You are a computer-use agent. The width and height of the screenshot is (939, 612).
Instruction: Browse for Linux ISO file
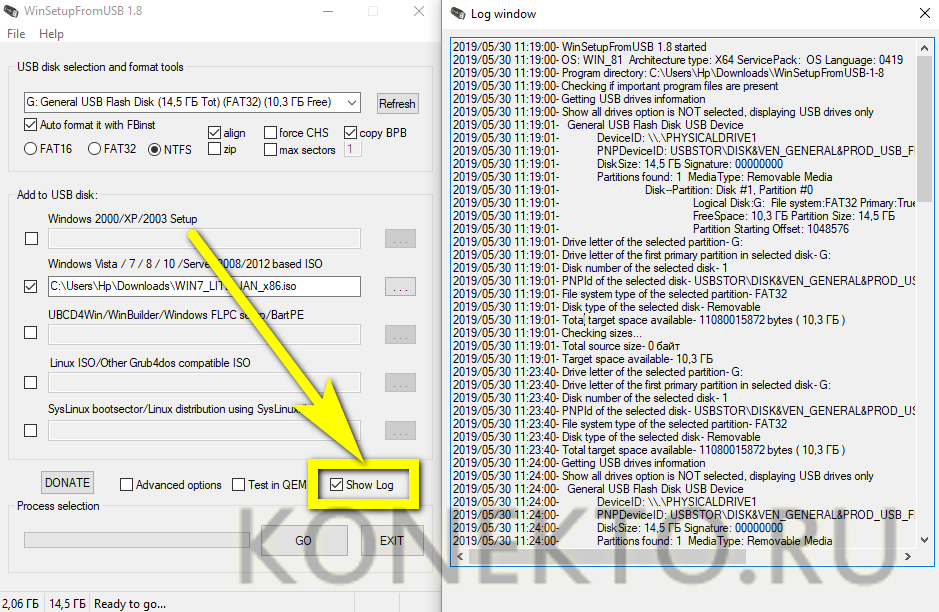(400, 382)
